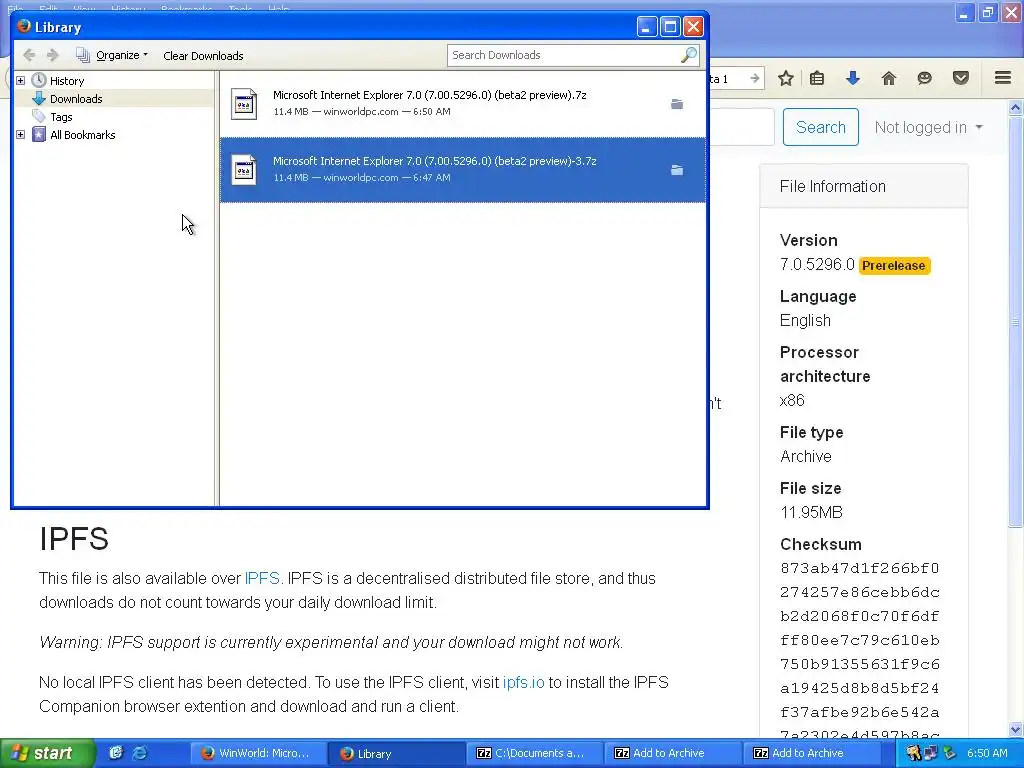Screen dimensions: 1024x768
Task: Clear Downloads in Library window
Action: pyautogui.click(x=203, y=56)
